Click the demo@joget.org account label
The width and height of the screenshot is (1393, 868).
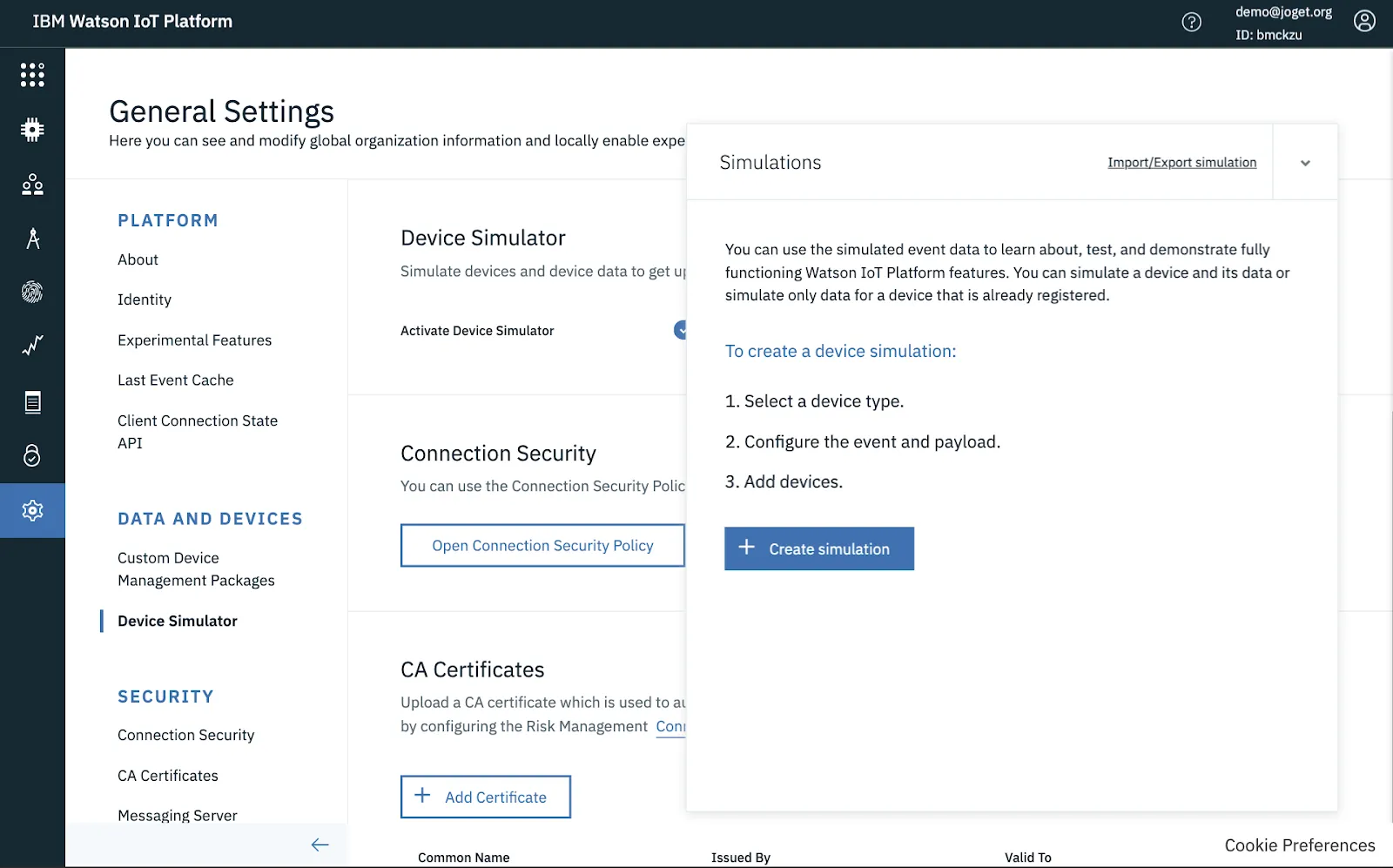point(1283,12)
